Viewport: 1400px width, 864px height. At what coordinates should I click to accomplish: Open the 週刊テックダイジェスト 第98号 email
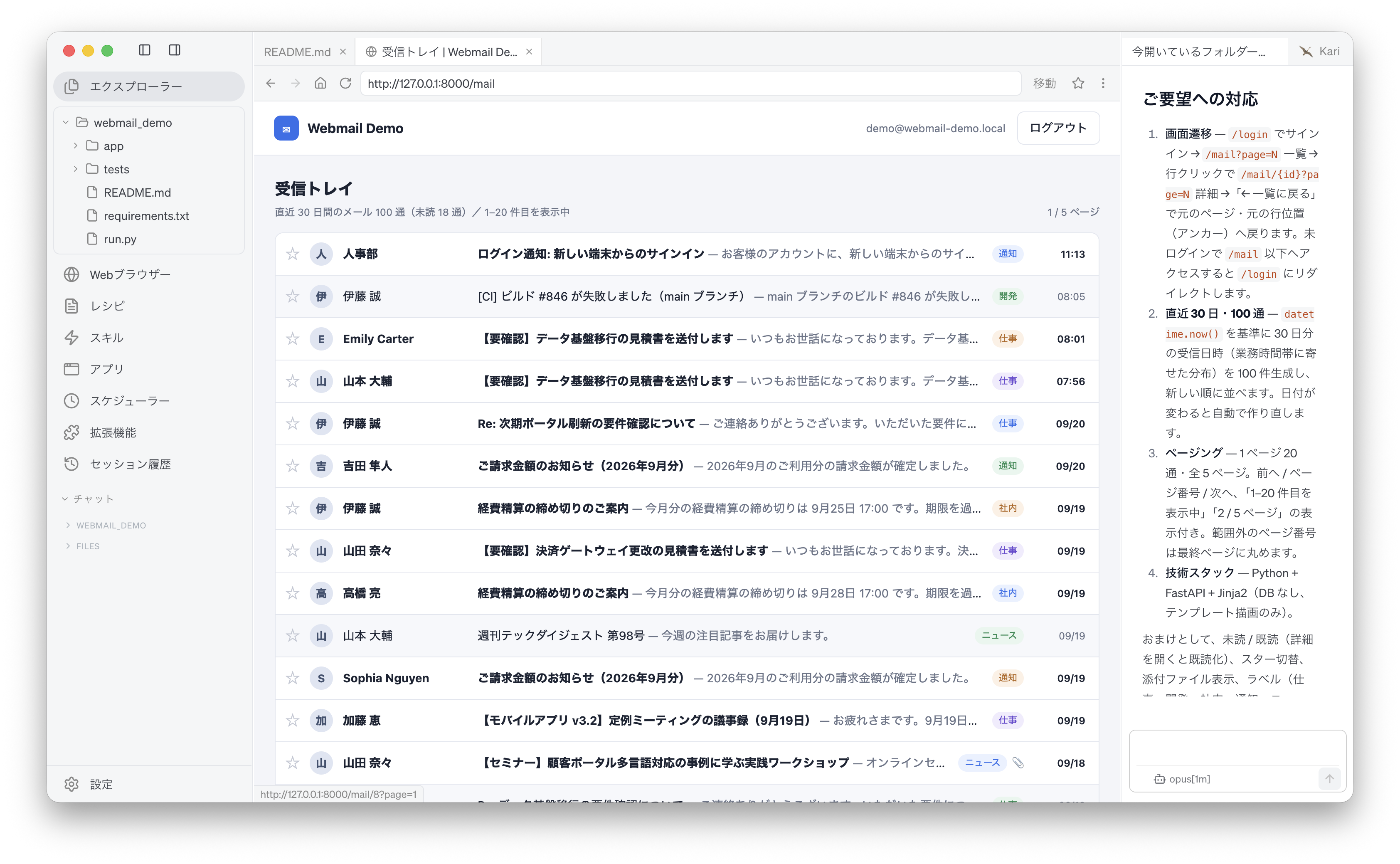(x=687, y=635)
